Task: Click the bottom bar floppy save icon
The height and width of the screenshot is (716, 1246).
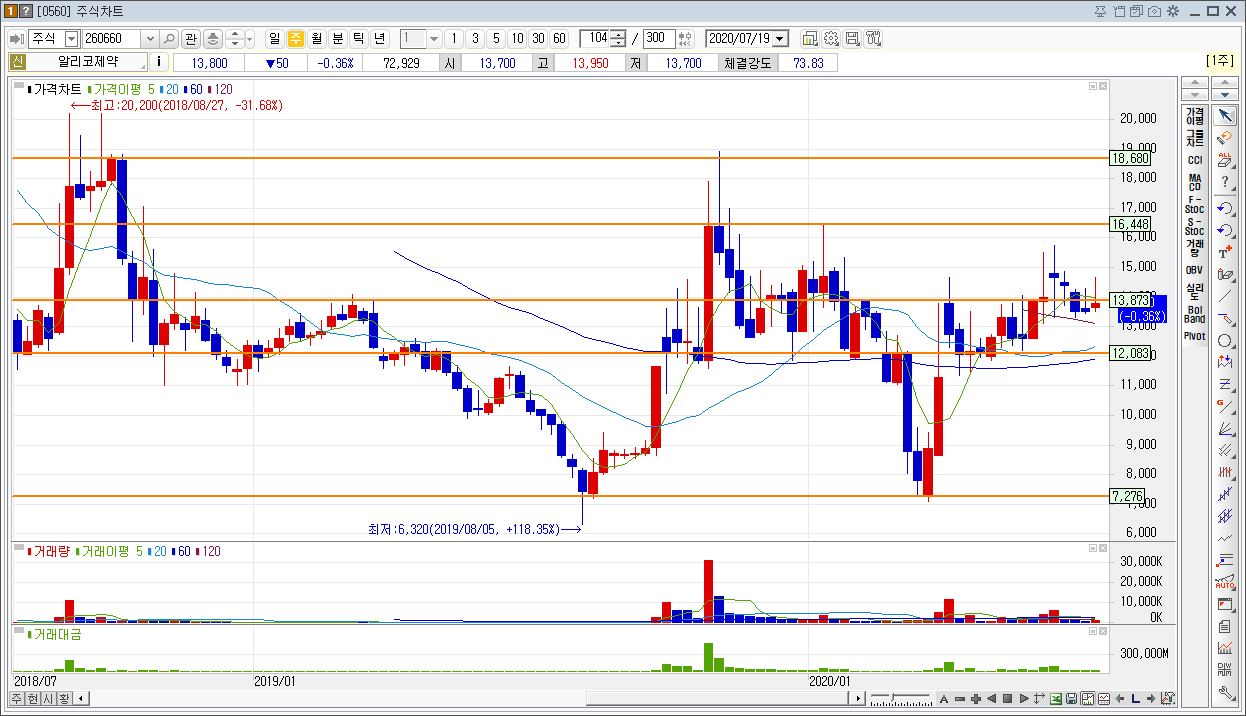Action: [1071, 698]
